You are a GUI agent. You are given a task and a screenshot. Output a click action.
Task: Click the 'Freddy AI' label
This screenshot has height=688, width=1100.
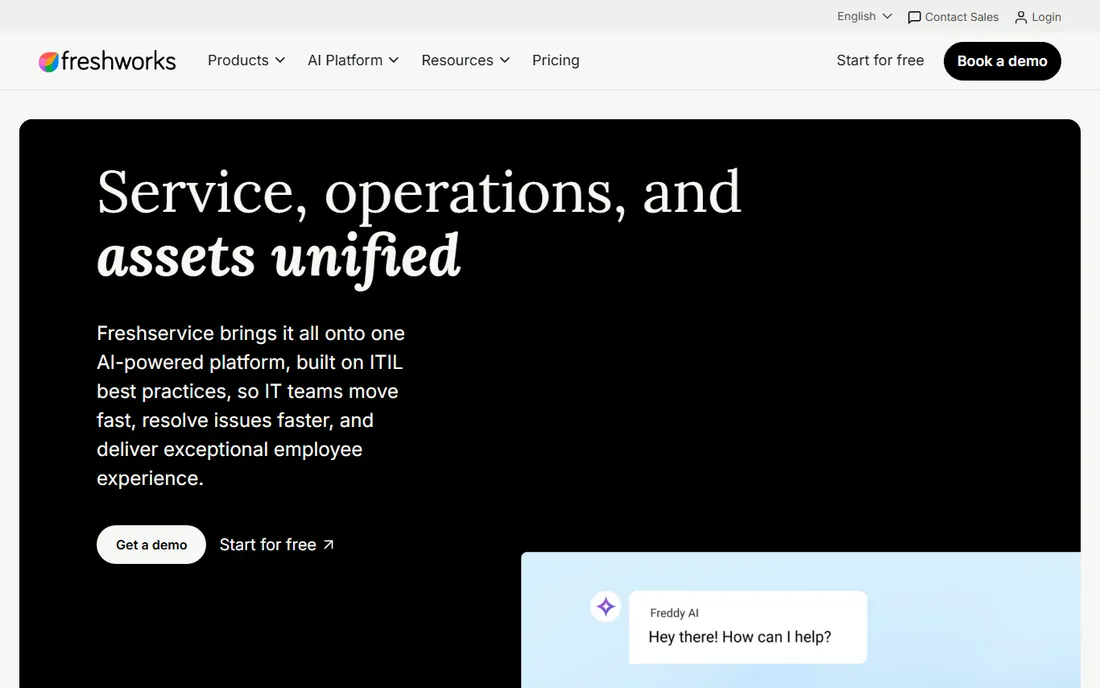[674, 613]
